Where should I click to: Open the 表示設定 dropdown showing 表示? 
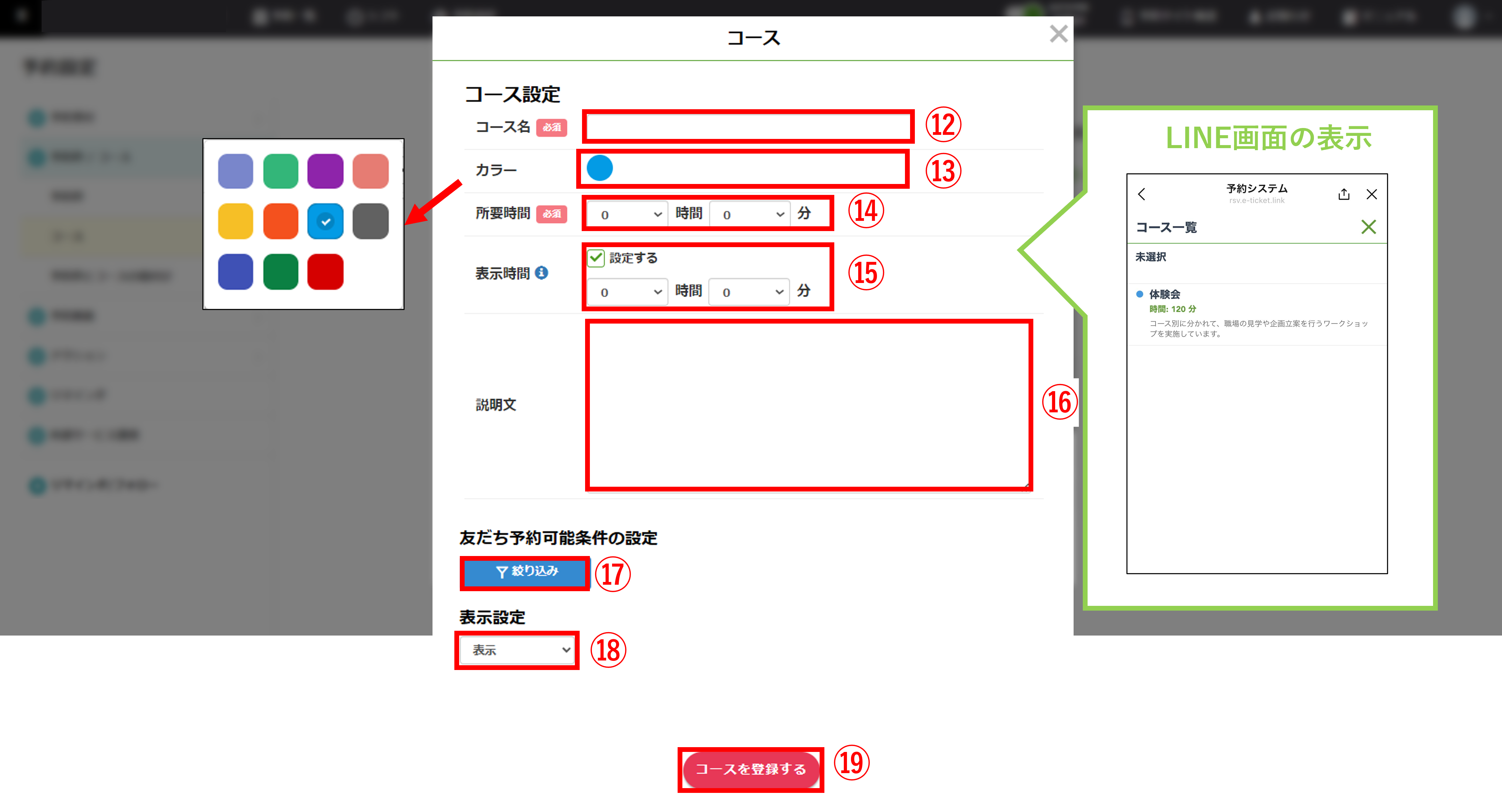point(516,650)
